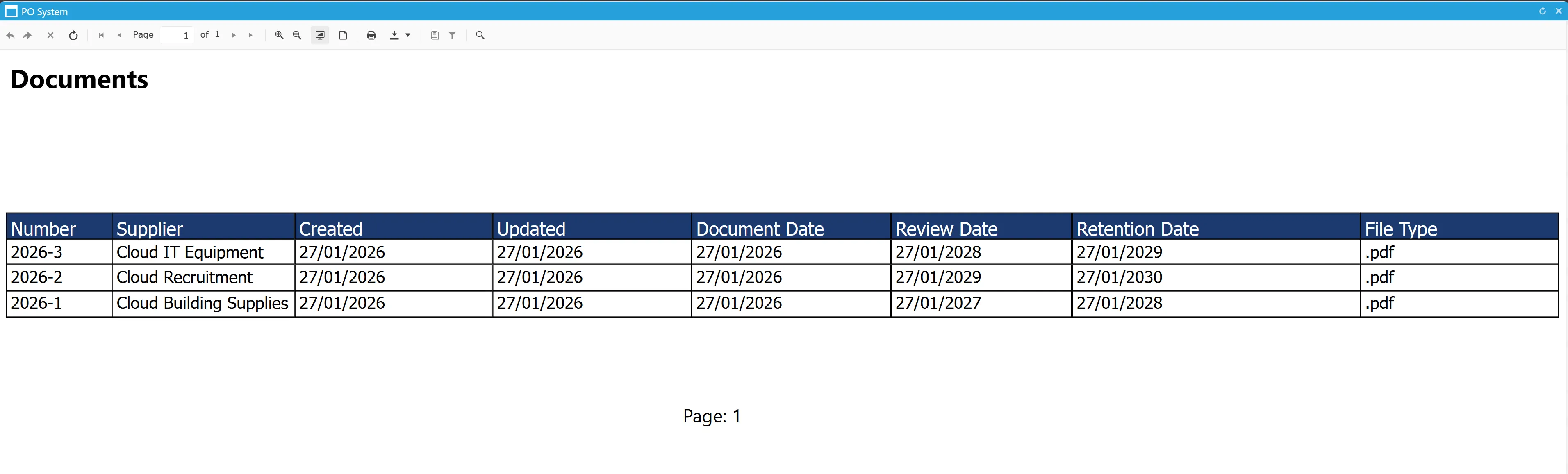Click the Documents report heading
Viewport: 1568px width, 474px height.
click(x=79, y=80)
